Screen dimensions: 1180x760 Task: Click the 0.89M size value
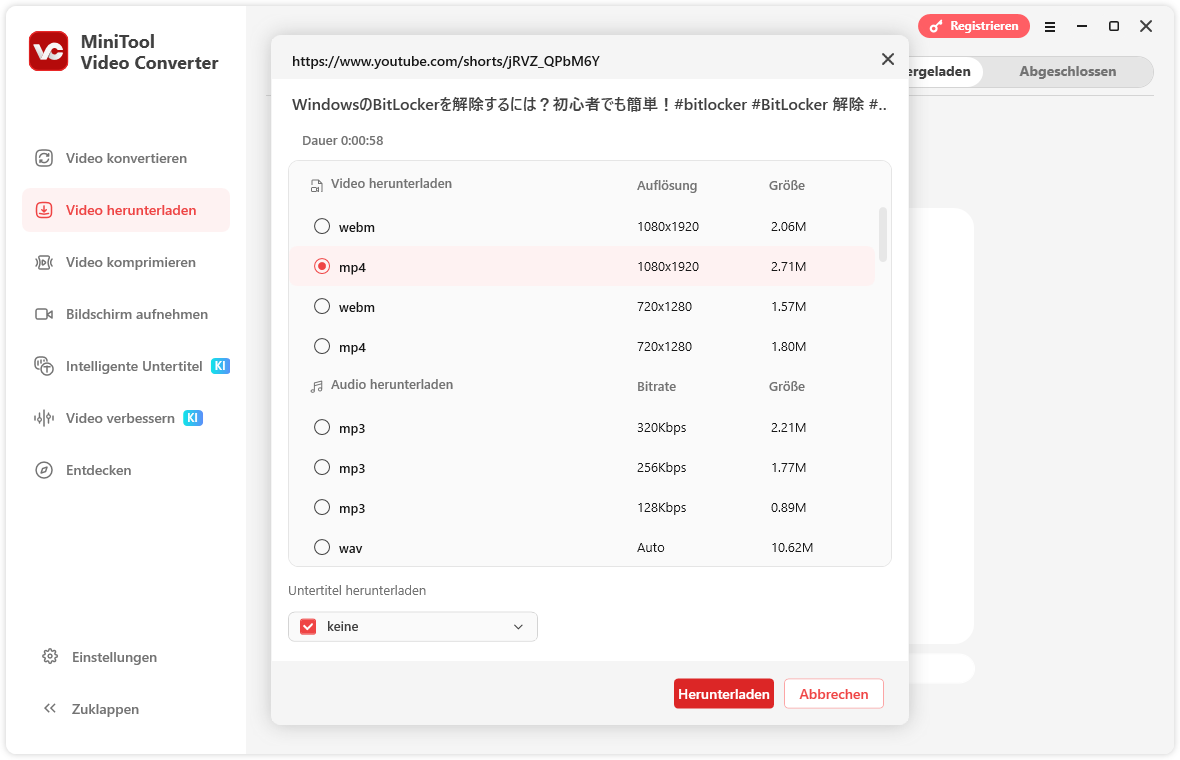(x=788, y=507)
